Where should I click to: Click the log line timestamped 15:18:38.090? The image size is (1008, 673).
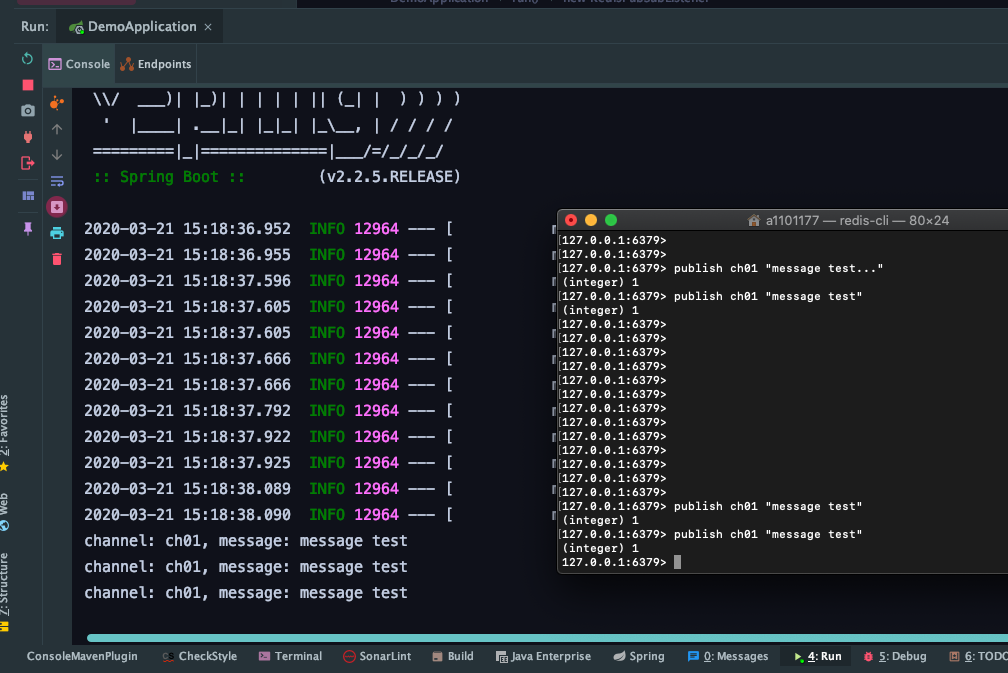pyautogui.click(x=269, y=515)
